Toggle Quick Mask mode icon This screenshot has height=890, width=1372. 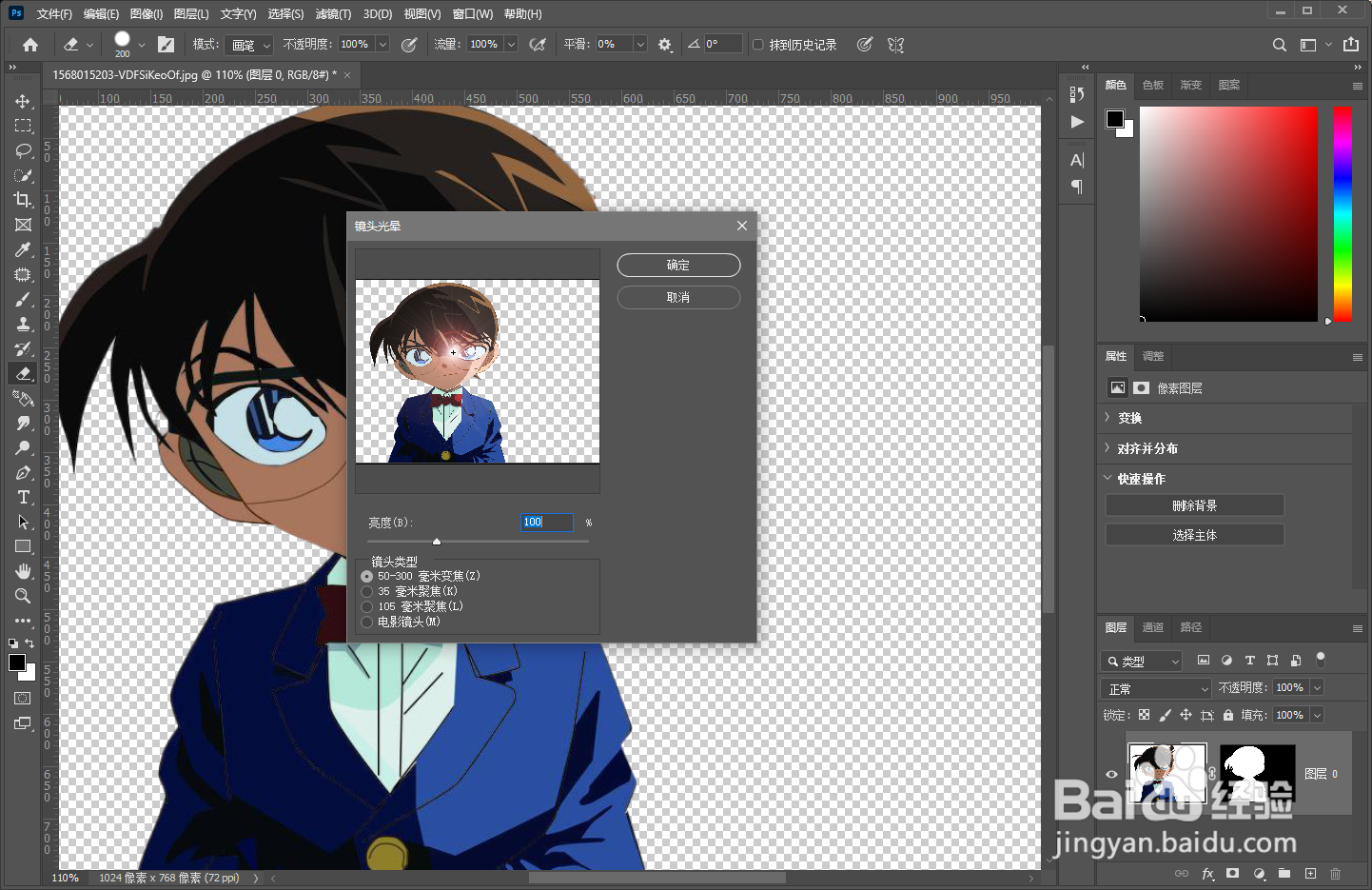(x=23, y=699)
